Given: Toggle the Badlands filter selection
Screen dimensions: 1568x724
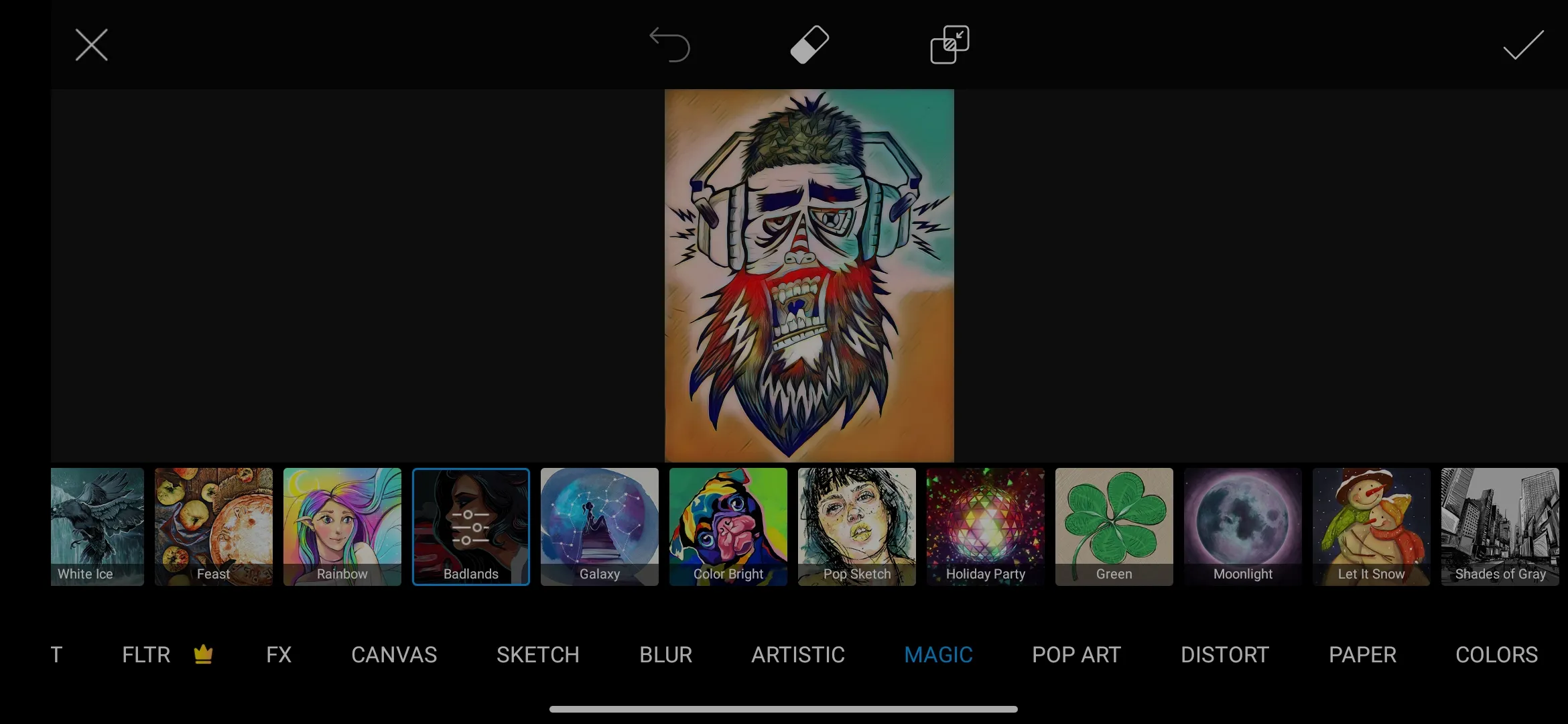Looking at the screenshot, I should 470,526.
